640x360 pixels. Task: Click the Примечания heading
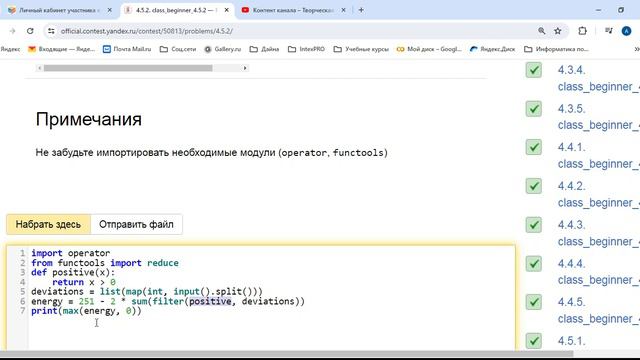click(89, 120)
